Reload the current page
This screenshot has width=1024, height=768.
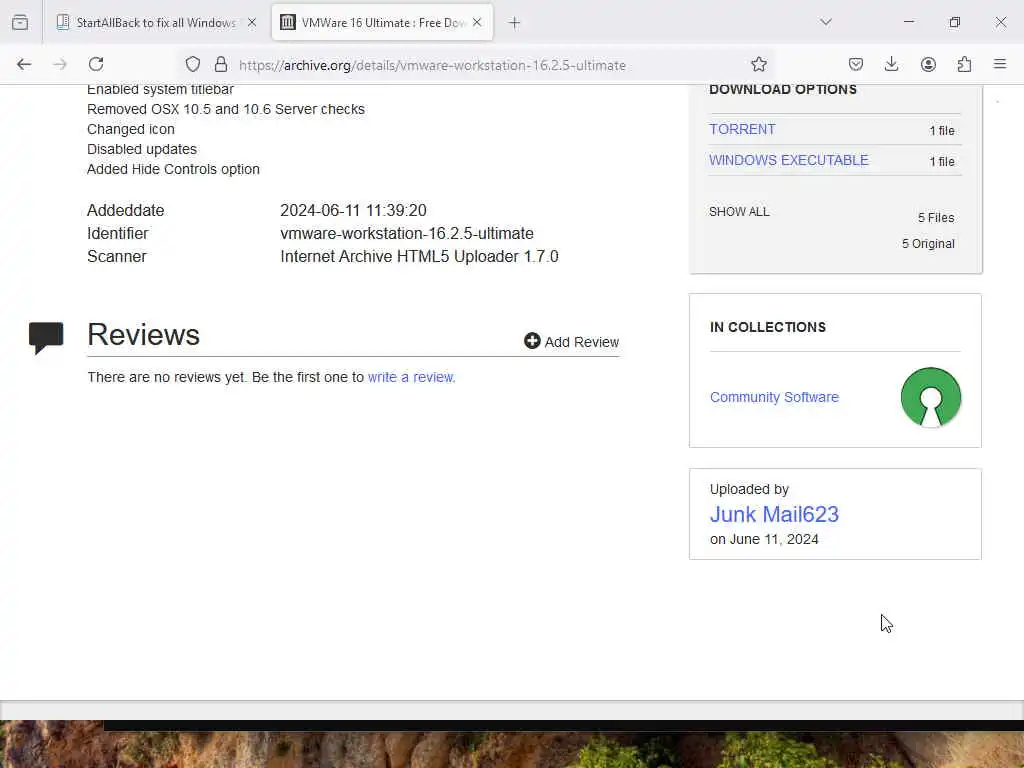(x=96, y=64)
